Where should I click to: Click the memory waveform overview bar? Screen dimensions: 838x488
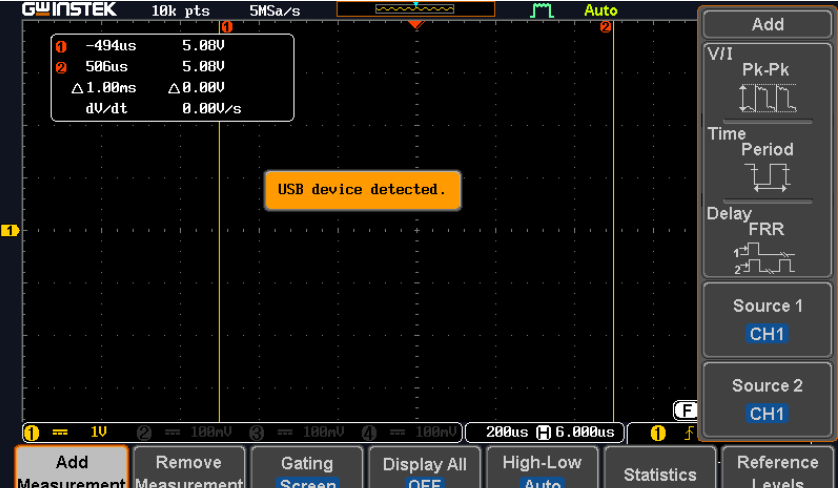click(x=415, y=9)
